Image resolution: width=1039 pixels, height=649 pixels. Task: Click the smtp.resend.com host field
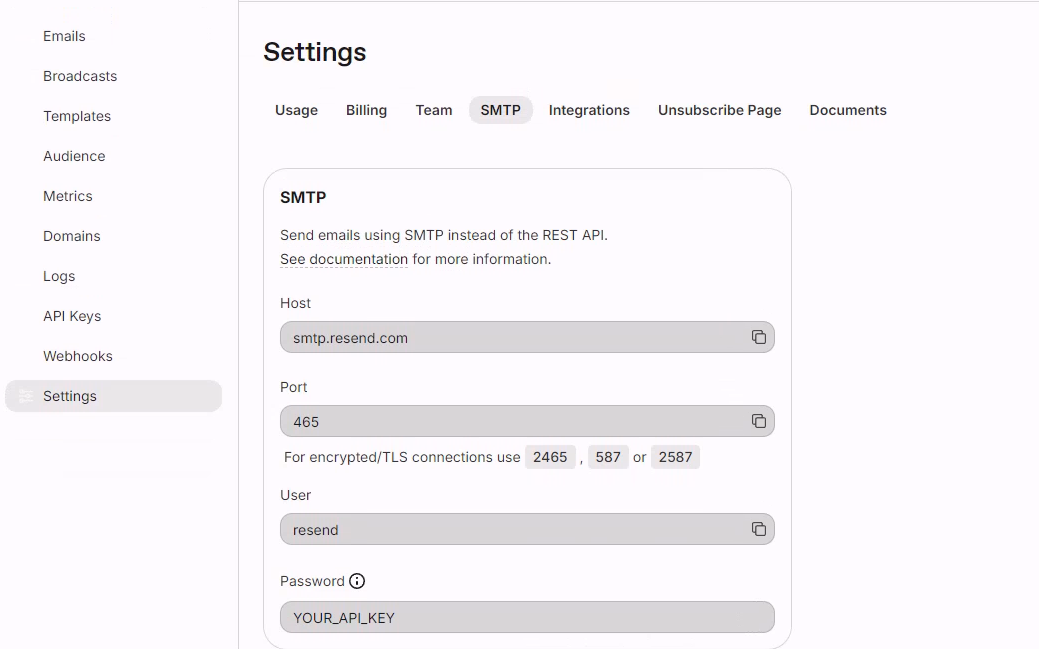click(x=510, y=337)
